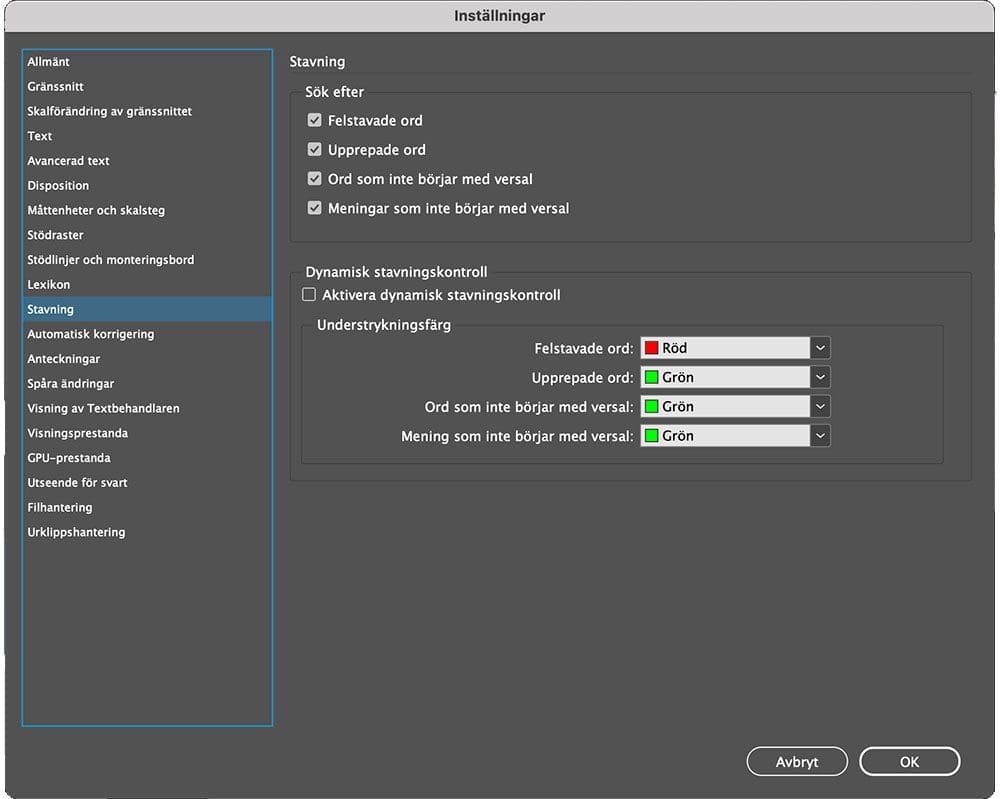Open Måttenheter och skalsteg

(x=147, y=210)
